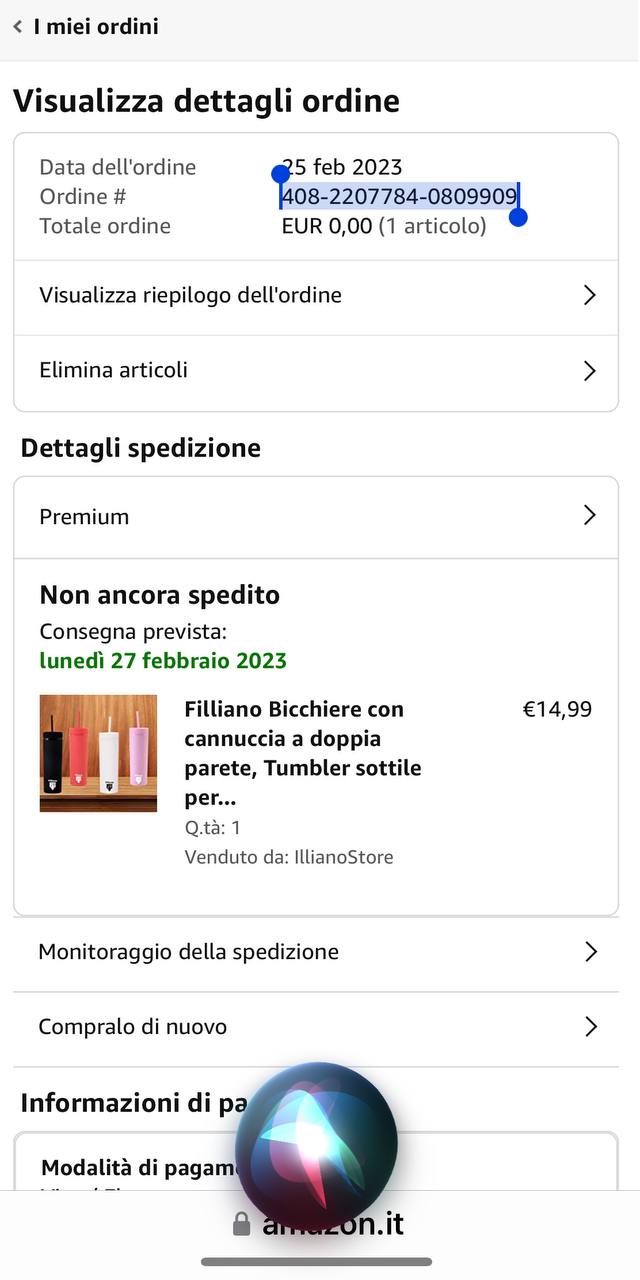Tap Monitoraggio della spedizione label

pyautogui.click(x=188, y=952)
